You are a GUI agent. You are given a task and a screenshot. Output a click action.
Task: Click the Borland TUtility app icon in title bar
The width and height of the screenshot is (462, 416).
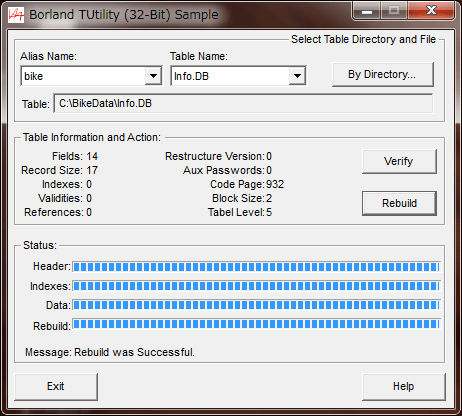16,14
